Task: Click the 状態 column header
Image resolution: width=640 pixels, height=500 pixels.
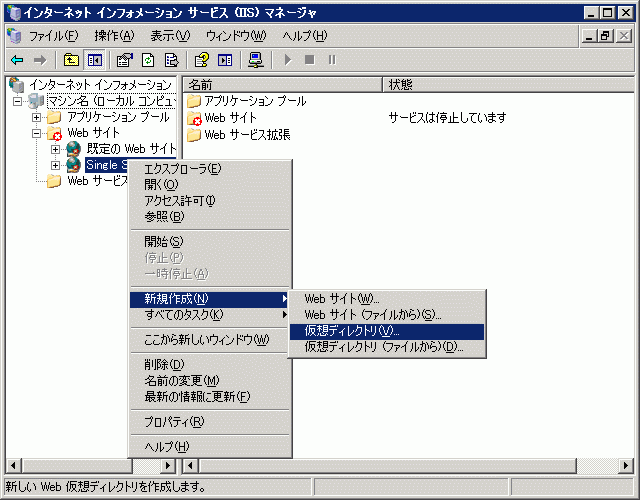Action: click(509, 85)
